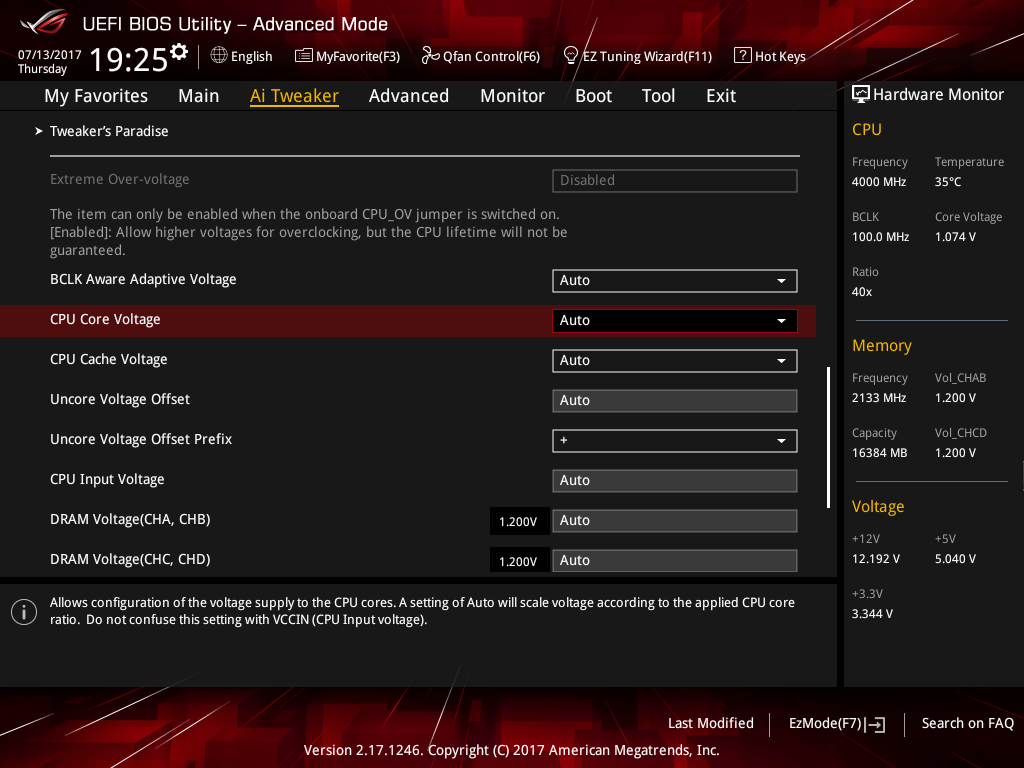Screen dimensions: 1024x768
Task: Switch to the Main tab
Action: pyautogui.click(x=199, y=96)
